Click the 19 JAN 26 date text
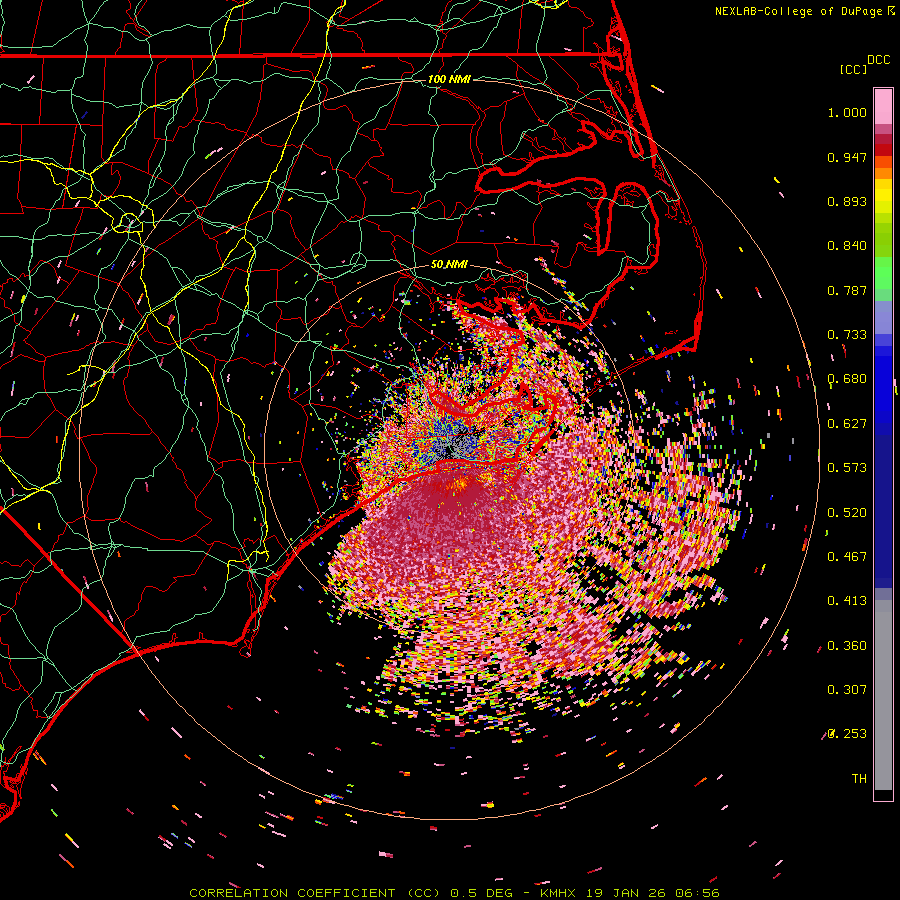900x900 pixels. 627,893
